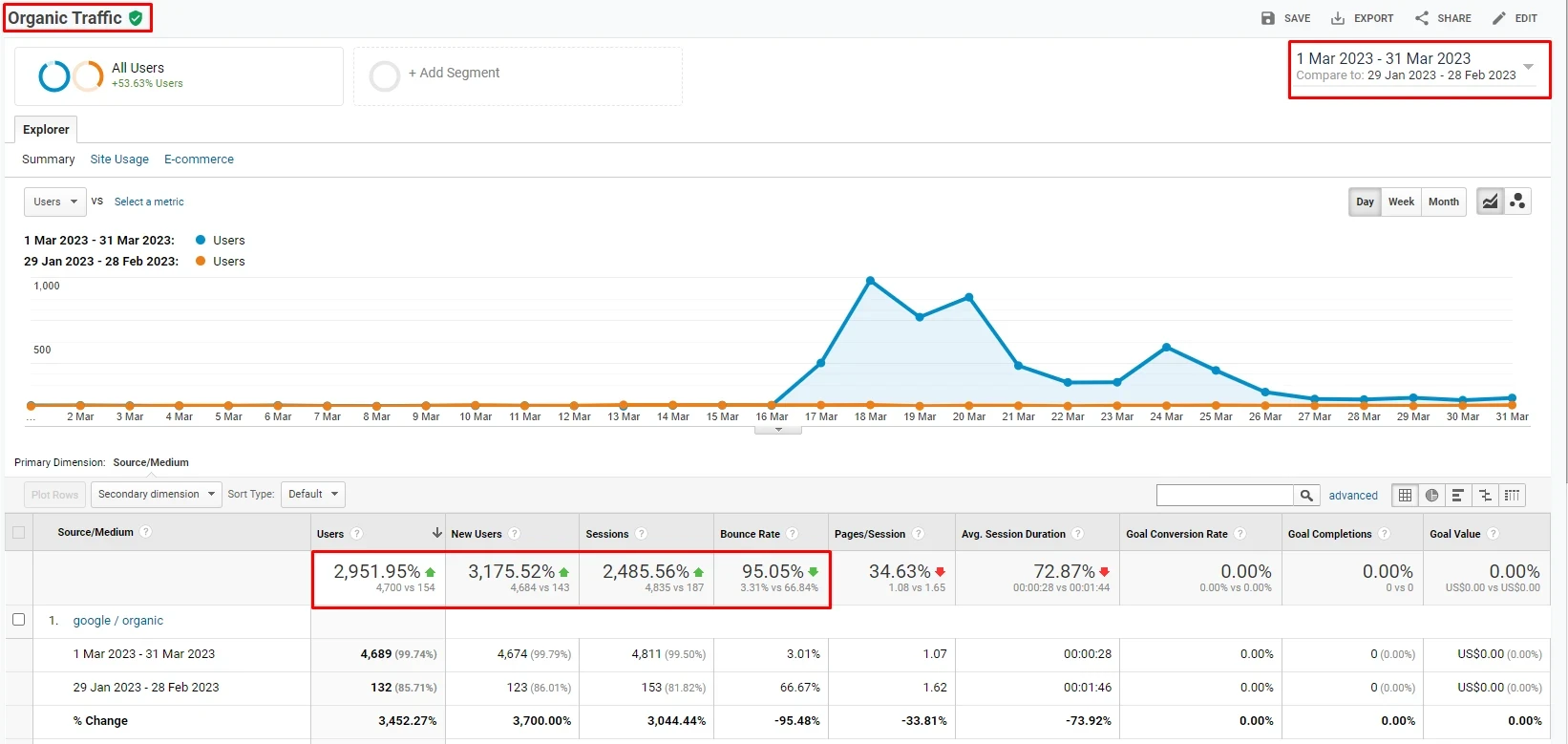
Task: Show help for the Bounce Rate column
Action: (x=793, y=534)
